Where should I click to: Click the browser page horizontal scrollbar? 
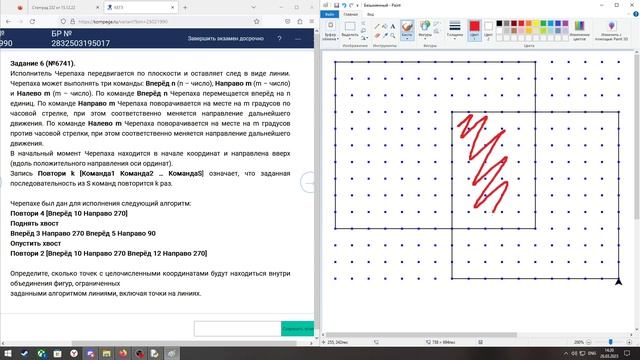[184, 343]
